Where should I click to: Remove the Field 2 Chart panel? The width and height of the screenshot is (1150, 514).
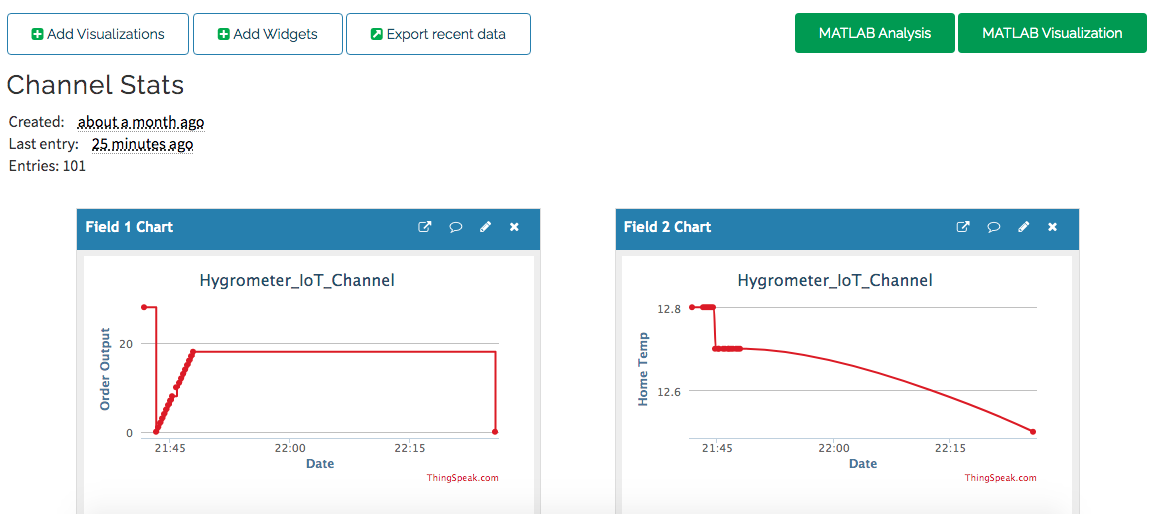pos(1052,227)
